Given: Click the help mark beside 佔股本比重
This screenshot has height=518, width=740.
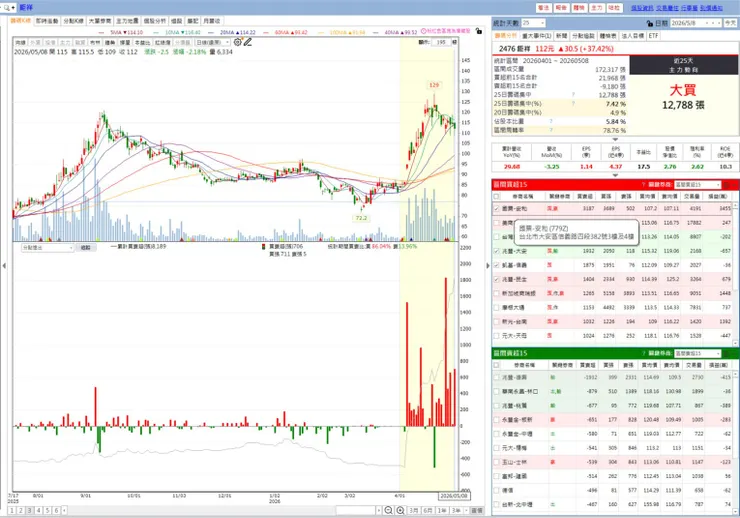Looking at the screenshot, I should pos(551,121).
